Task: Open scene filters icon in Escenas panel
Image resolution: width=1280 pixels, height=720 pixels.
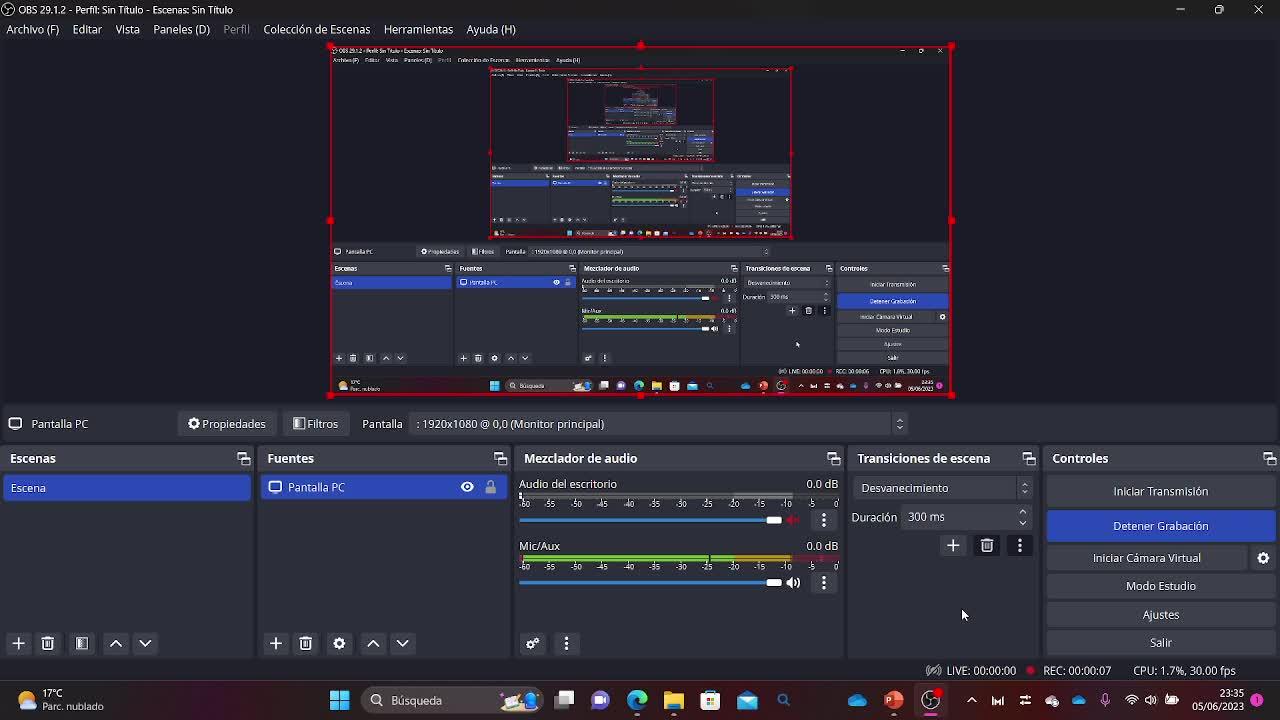Action: pos(82,644)
